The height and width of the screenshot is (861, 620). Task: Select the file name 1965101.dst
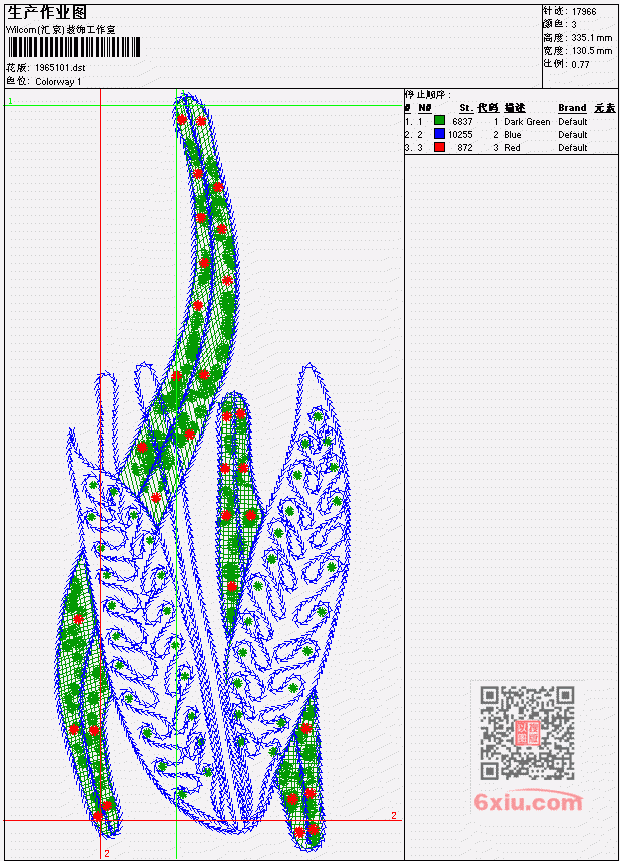[60, 68]
